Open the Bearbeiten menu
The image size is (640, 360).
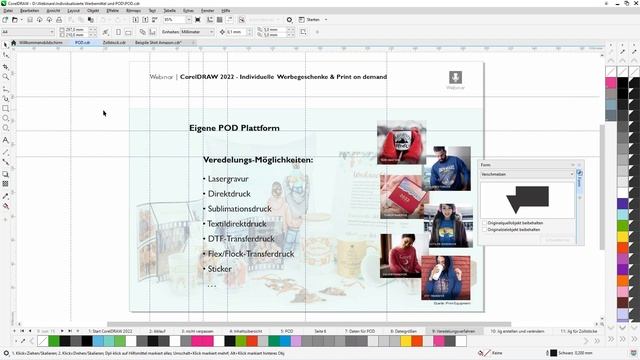pyautogui.click(x=29, y=11)
